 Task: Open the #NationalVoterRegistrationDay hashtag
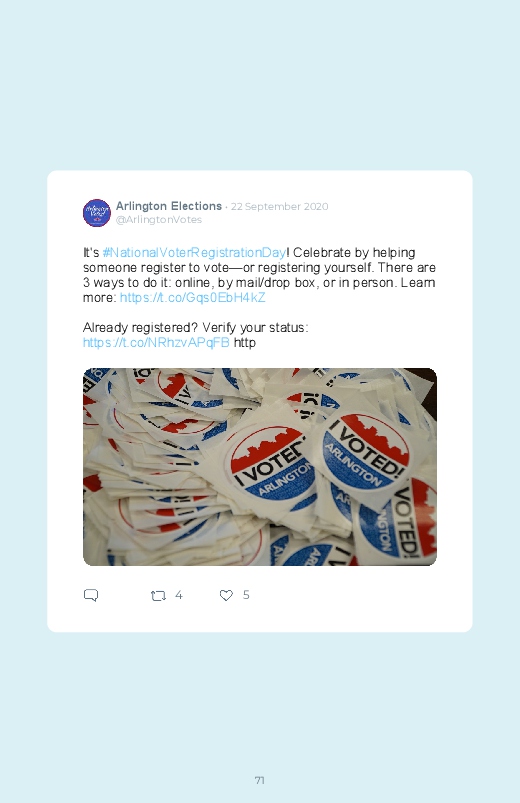click(x=194, y=252)
